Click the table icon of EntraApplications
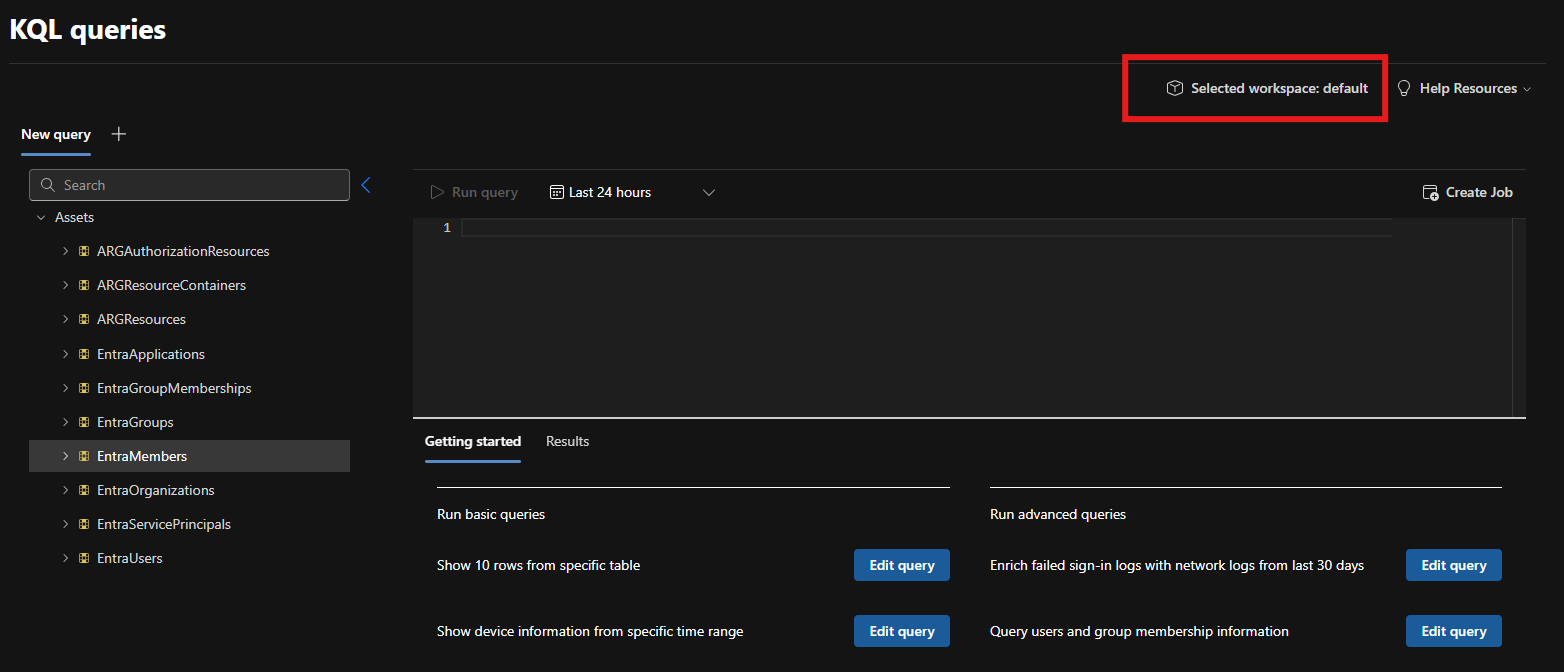Screen dimensions: 1564x672 point(85,354)
